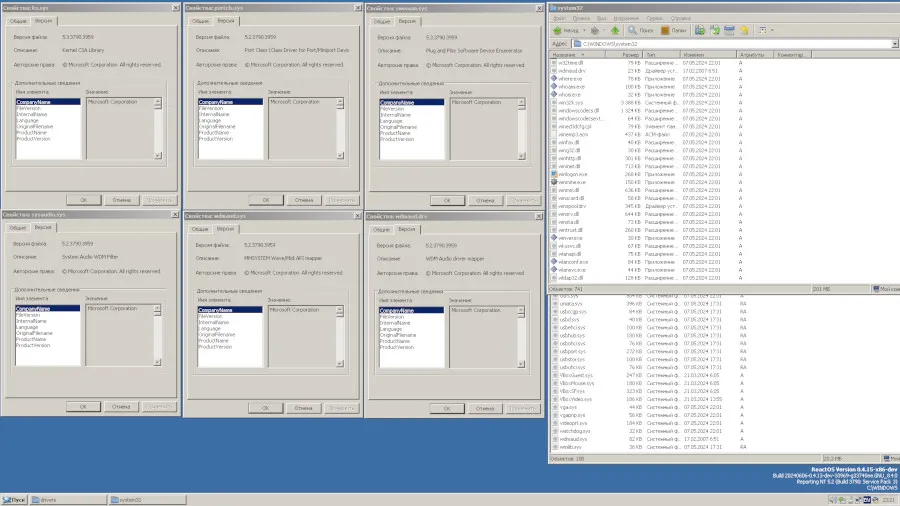Viewport: 900px width, 506px height.
Task: Select the winlogon.exe file icon
Action: (555, 173)
